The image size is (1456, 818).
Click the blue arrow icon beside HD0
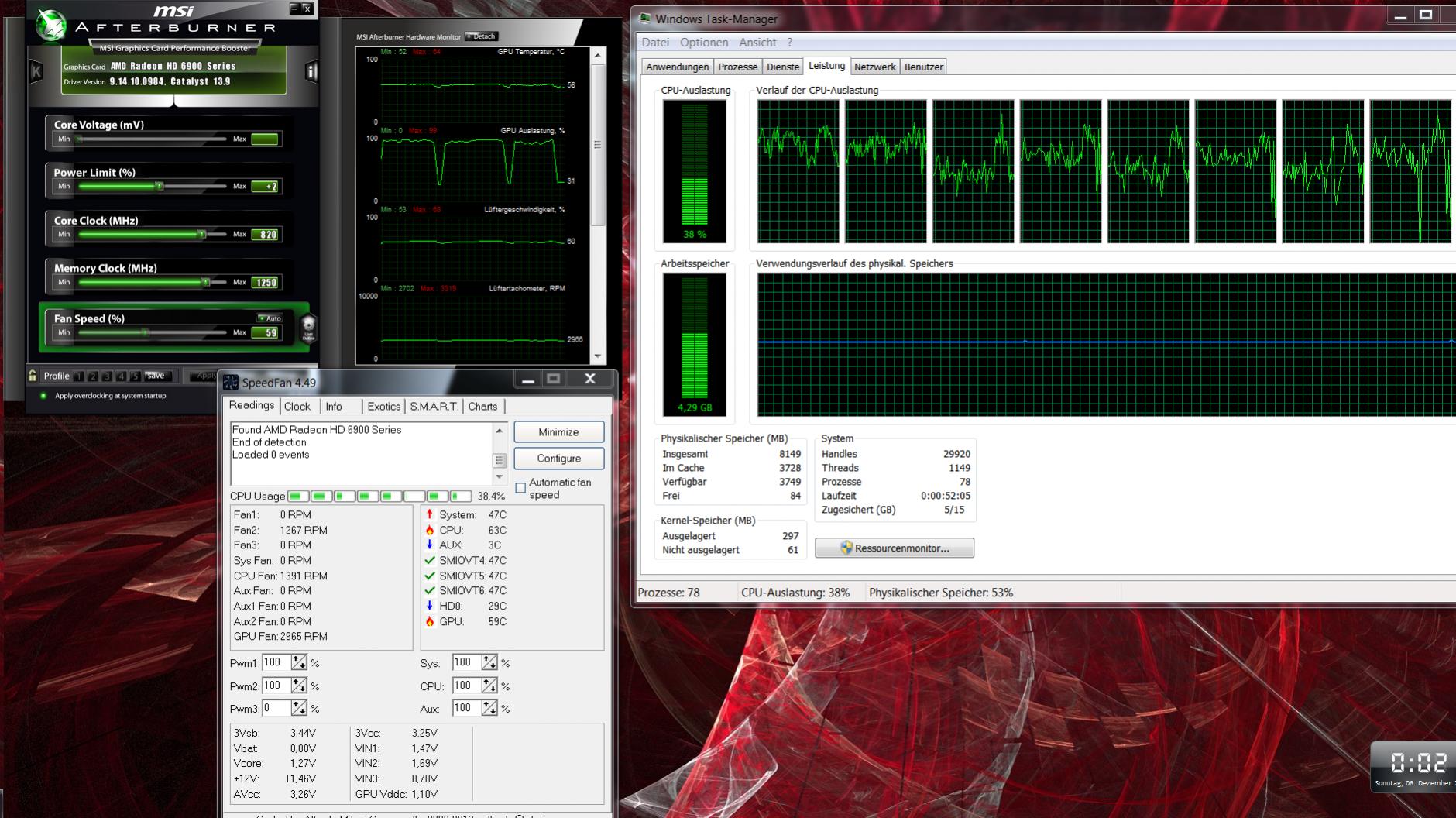430,606
